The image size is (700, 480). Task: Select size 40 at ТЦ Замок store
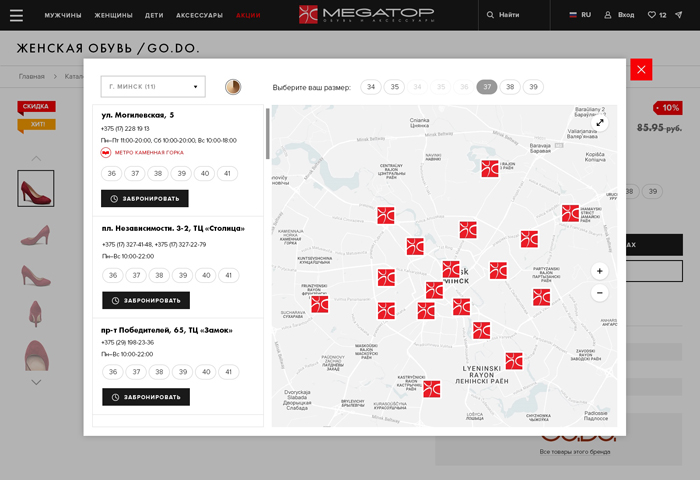coord(206,371)
